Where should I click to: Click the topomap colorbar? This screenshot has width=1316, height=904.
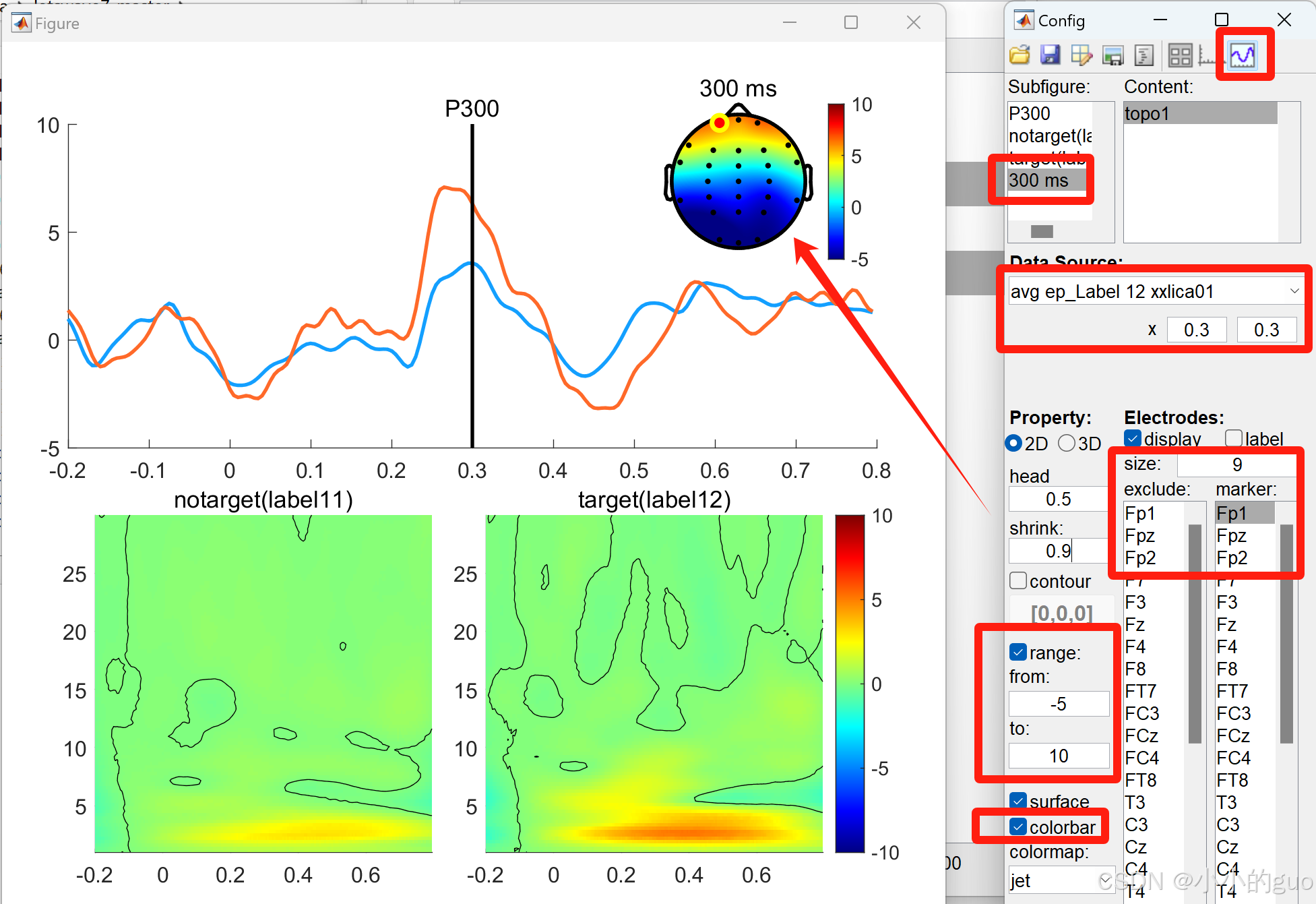(836, 181)
